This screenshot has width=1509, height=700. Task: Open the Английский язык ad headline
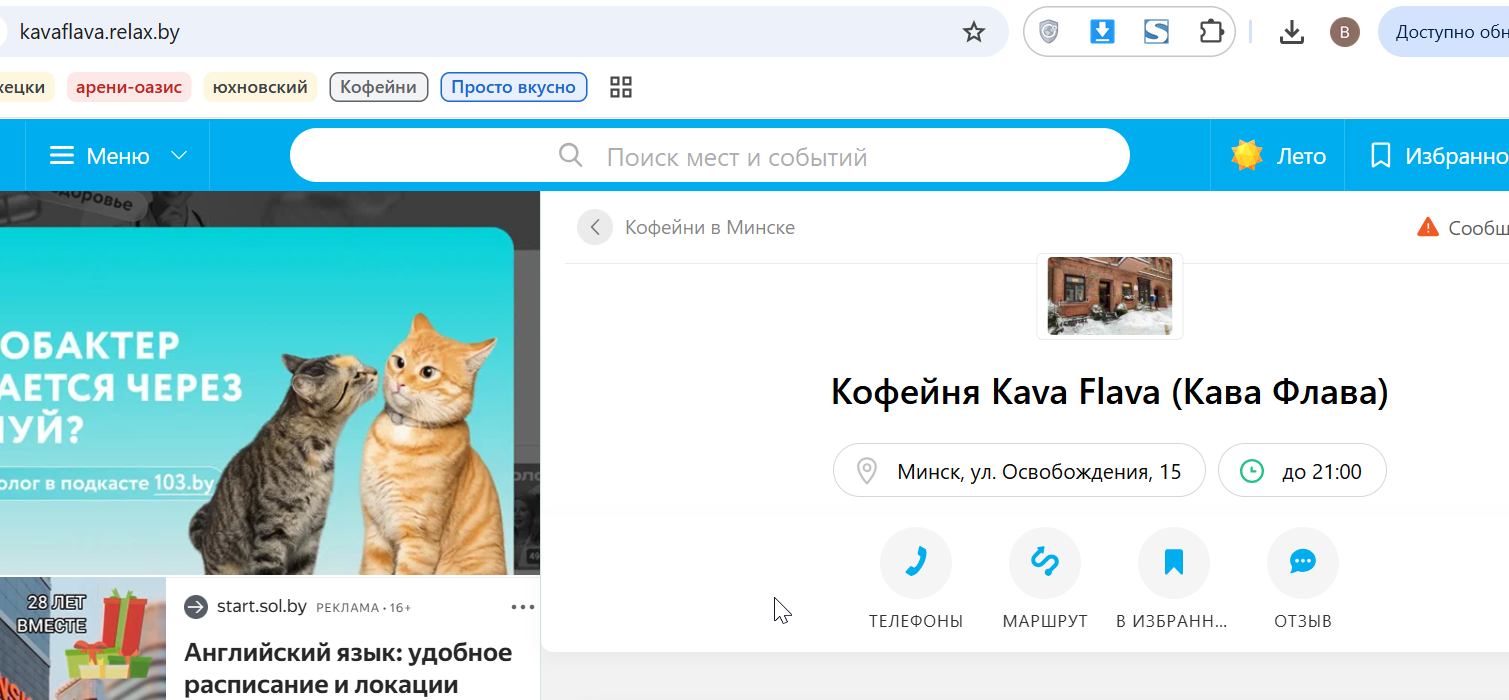click(x=348, y=669)
